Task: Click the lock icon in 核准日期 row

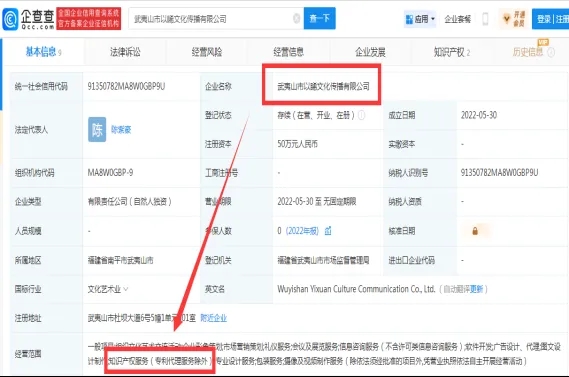Action: 475,231
